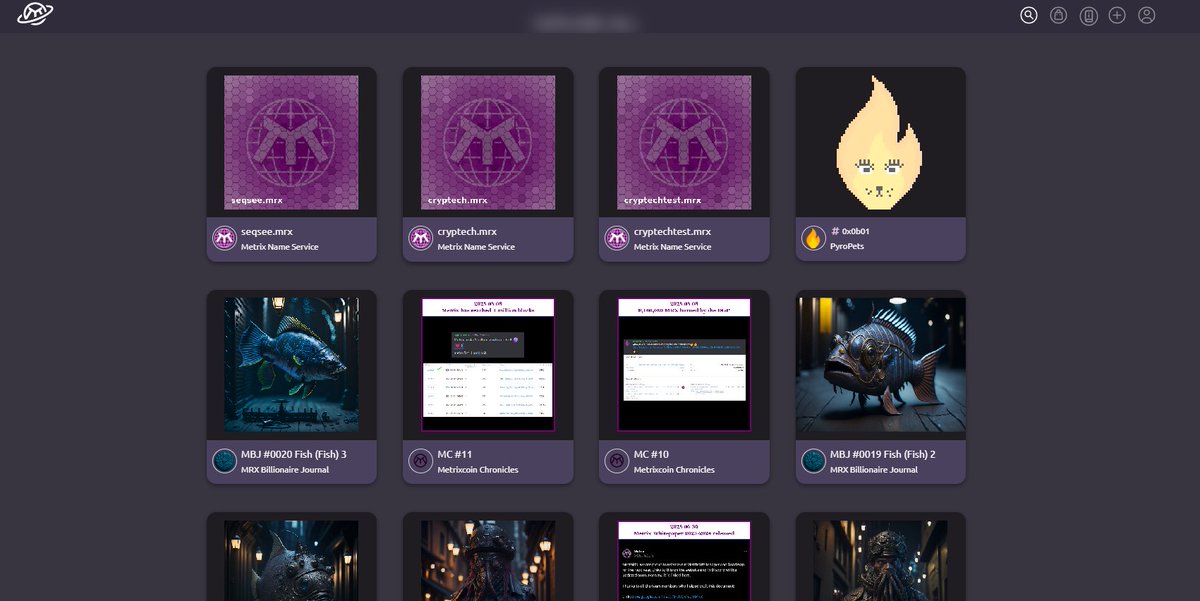Click the PyroPets flame collection icon
The width and height of the screenshot is (1200, 601).
(812, 238)
